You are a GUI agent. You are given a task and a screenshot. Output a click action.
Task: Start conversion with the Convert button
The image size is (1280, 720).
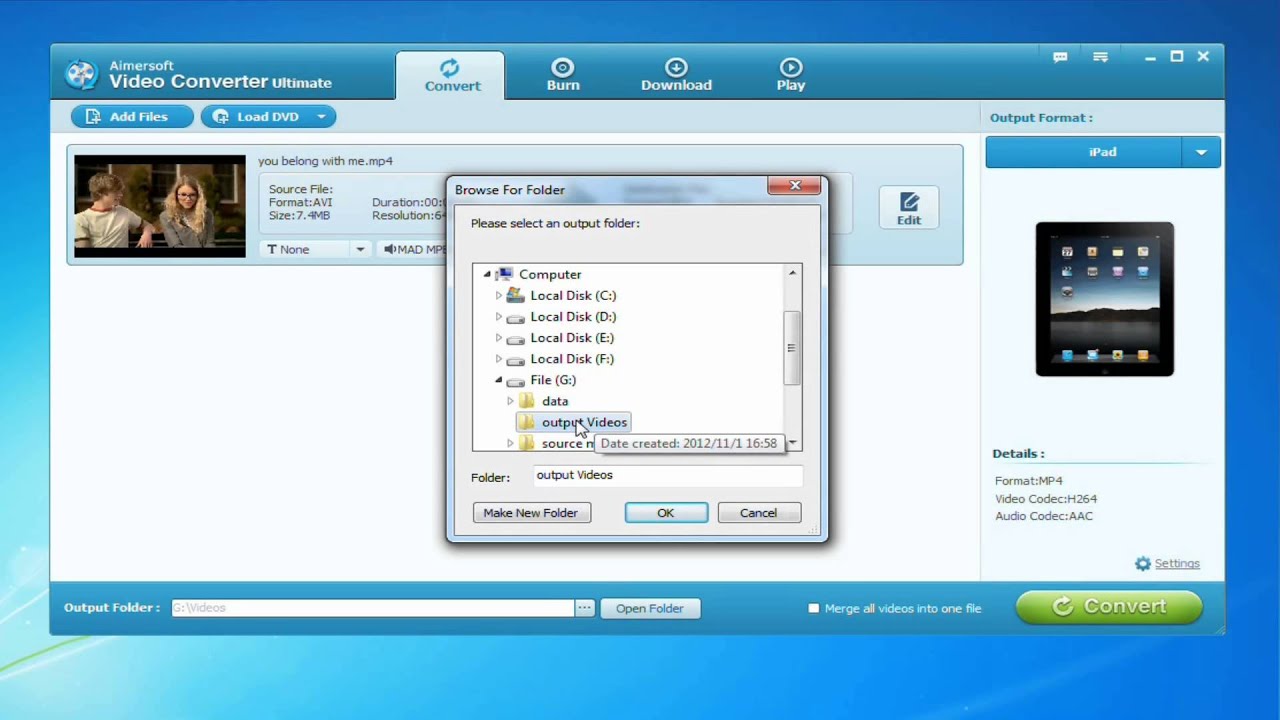[x=1109, y=607]
